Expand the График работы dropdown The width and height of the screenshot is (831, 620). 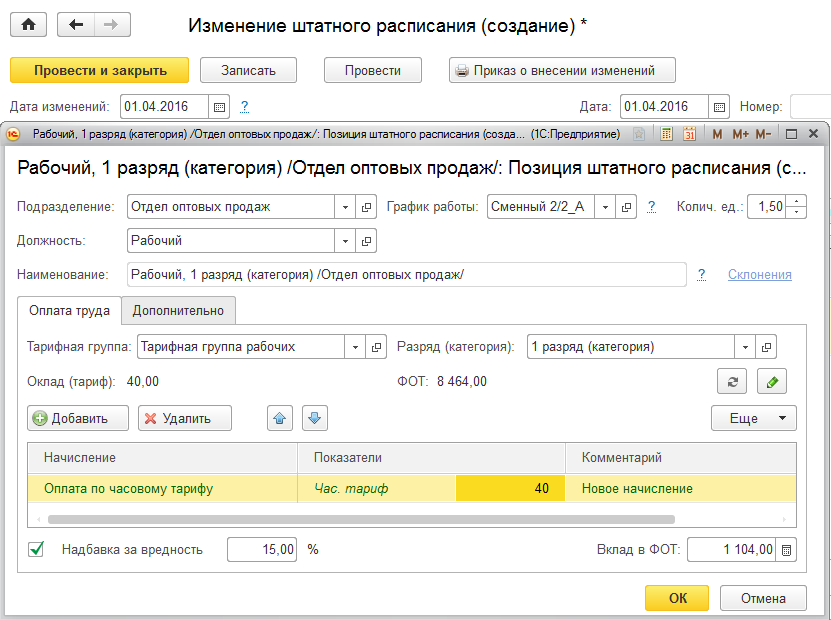[606, 207]
